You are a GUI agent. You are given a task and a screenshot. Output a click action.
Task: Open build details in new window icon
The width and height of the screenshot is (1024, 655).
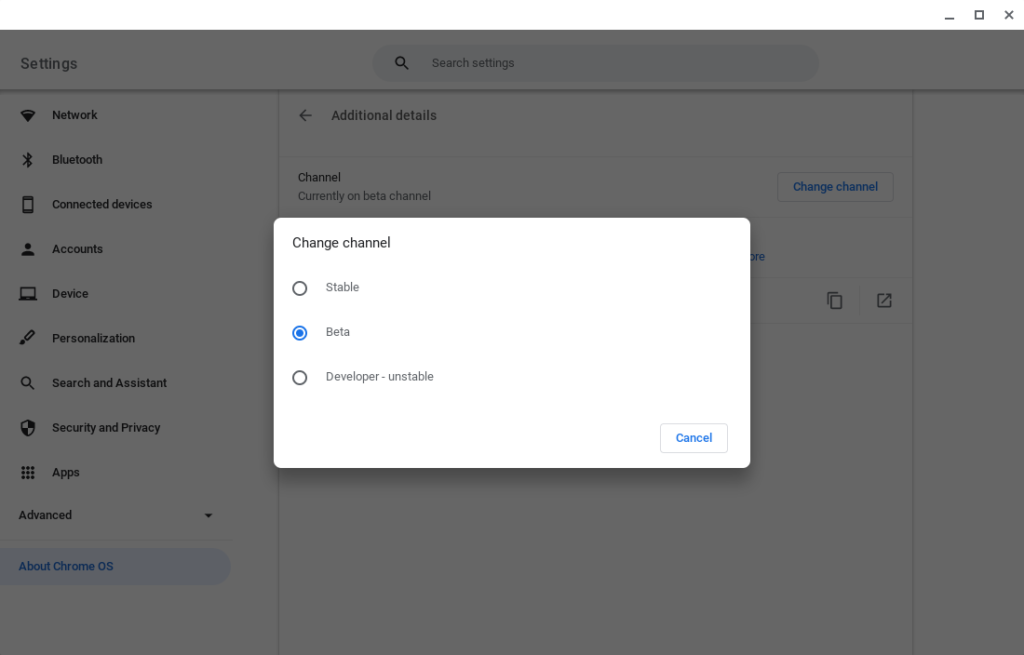click(x=884, y=300)
